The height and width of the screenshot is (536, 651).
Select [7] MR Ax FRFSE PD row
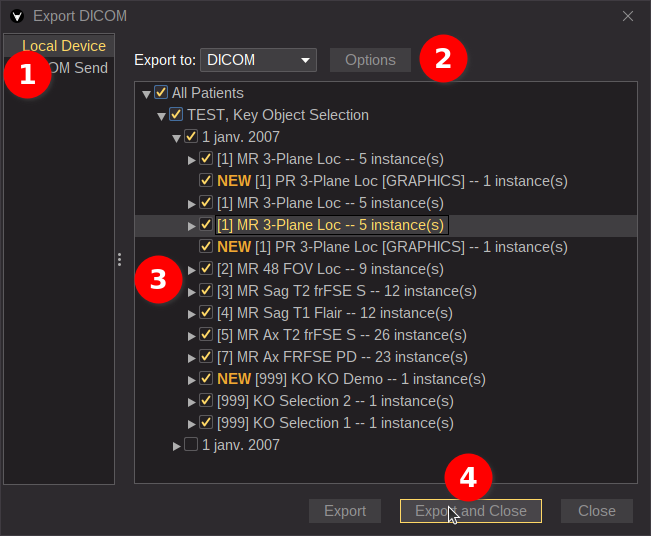(342, 357)
